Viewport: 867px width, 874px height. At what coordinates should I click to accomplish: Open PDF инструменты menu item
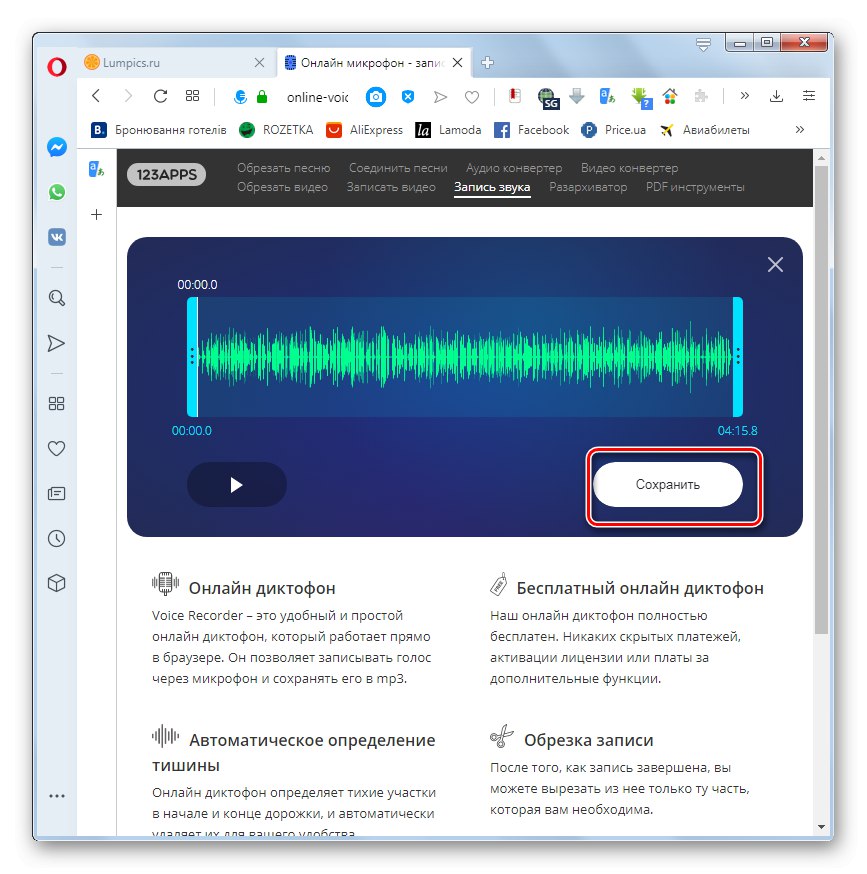(x=695, y=187)
